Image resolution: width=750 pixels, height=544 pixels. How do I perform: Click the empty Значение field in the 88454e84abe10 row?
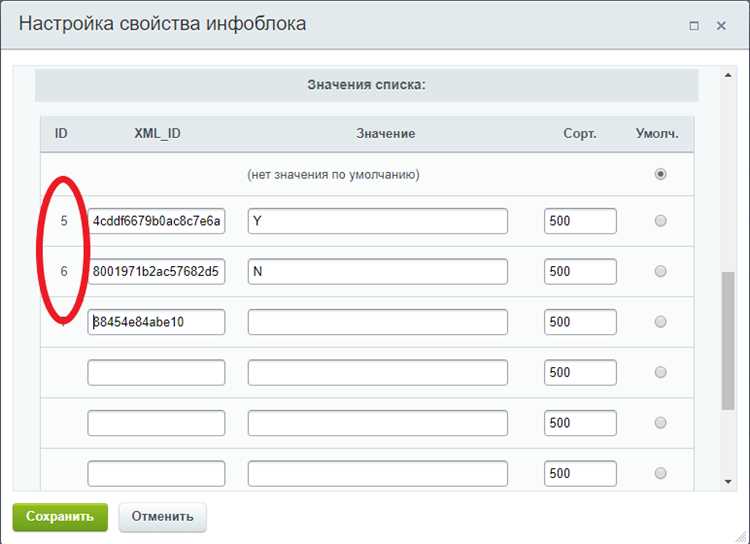coord(378,322)
